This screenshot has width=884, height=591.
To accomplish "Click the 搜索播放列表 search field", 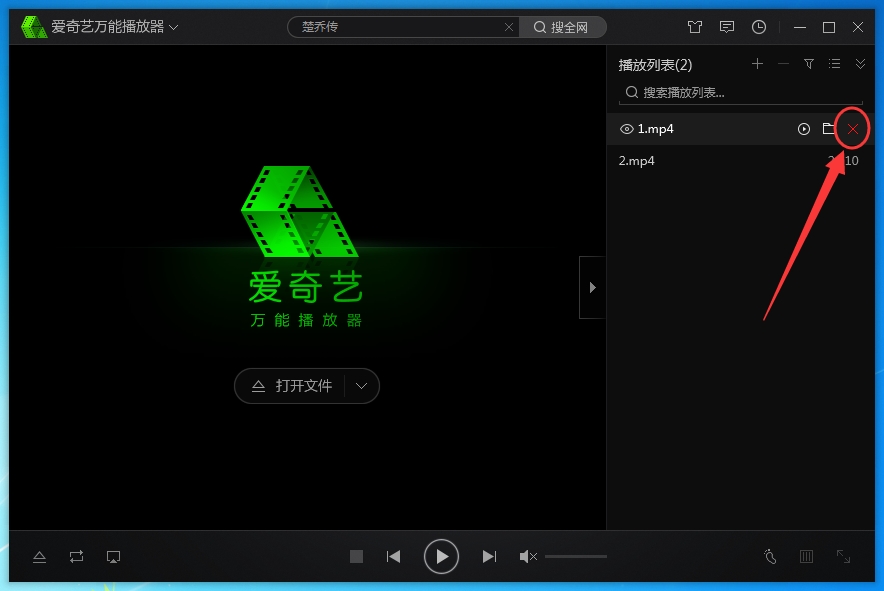I will pyautogui.click(x=741, y=92).
